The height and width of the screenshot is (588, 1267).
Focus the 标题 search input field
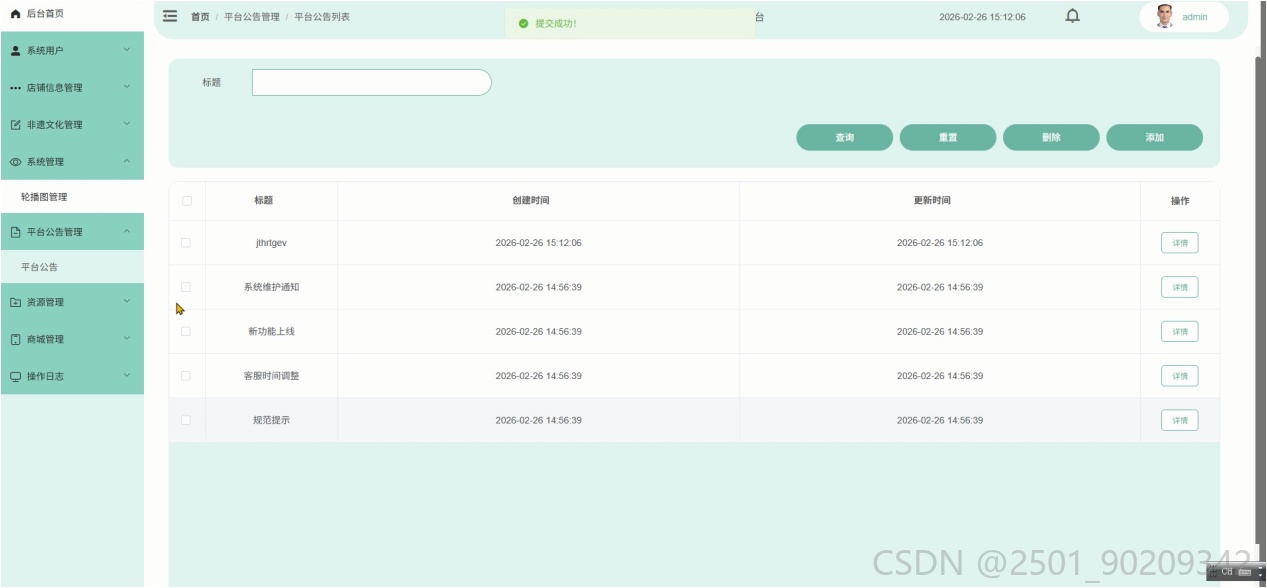[x=372, y=83]
